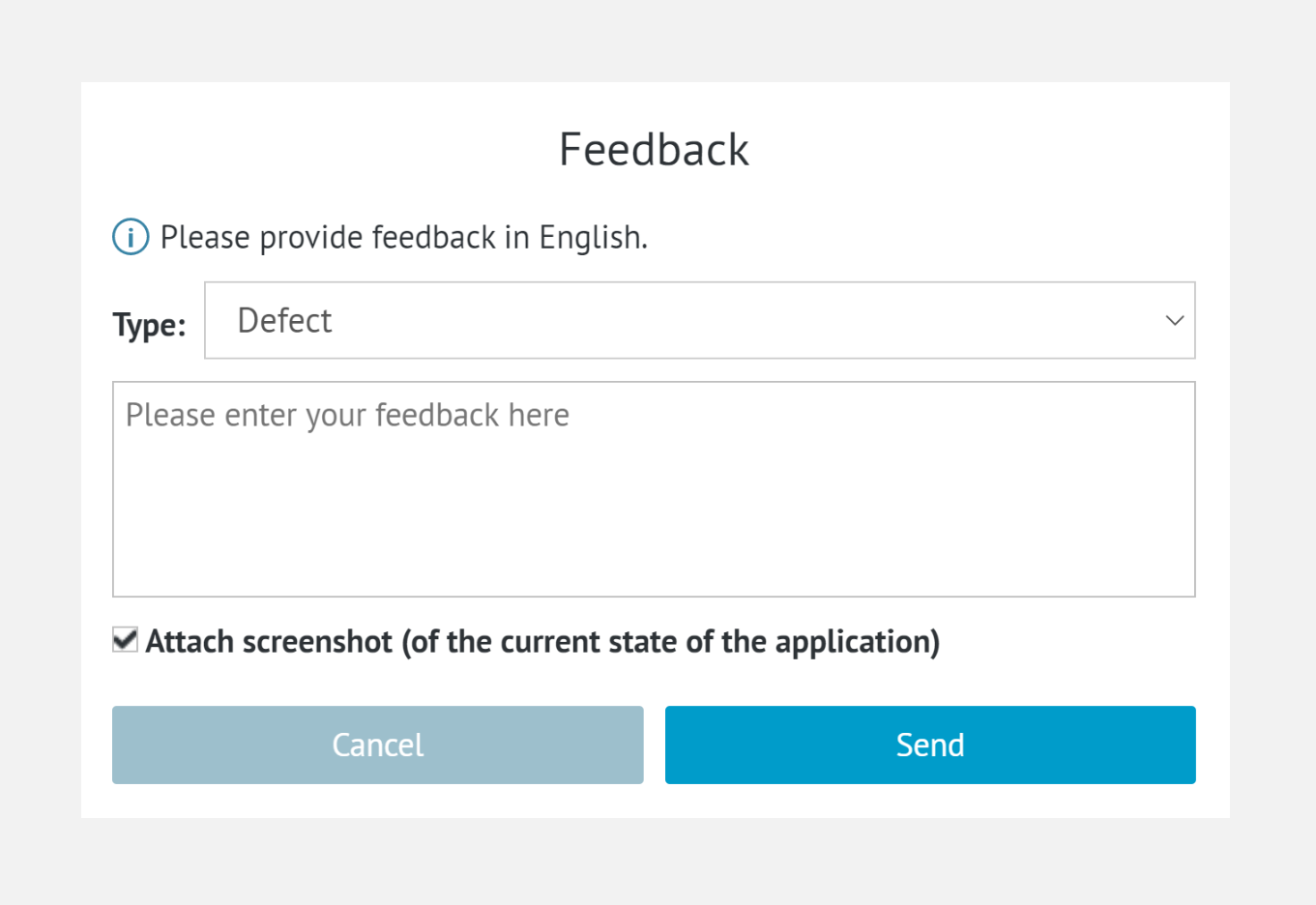Open the Type dropdown showing Defect
The image size is (1316, 905).
coord(700,320)
